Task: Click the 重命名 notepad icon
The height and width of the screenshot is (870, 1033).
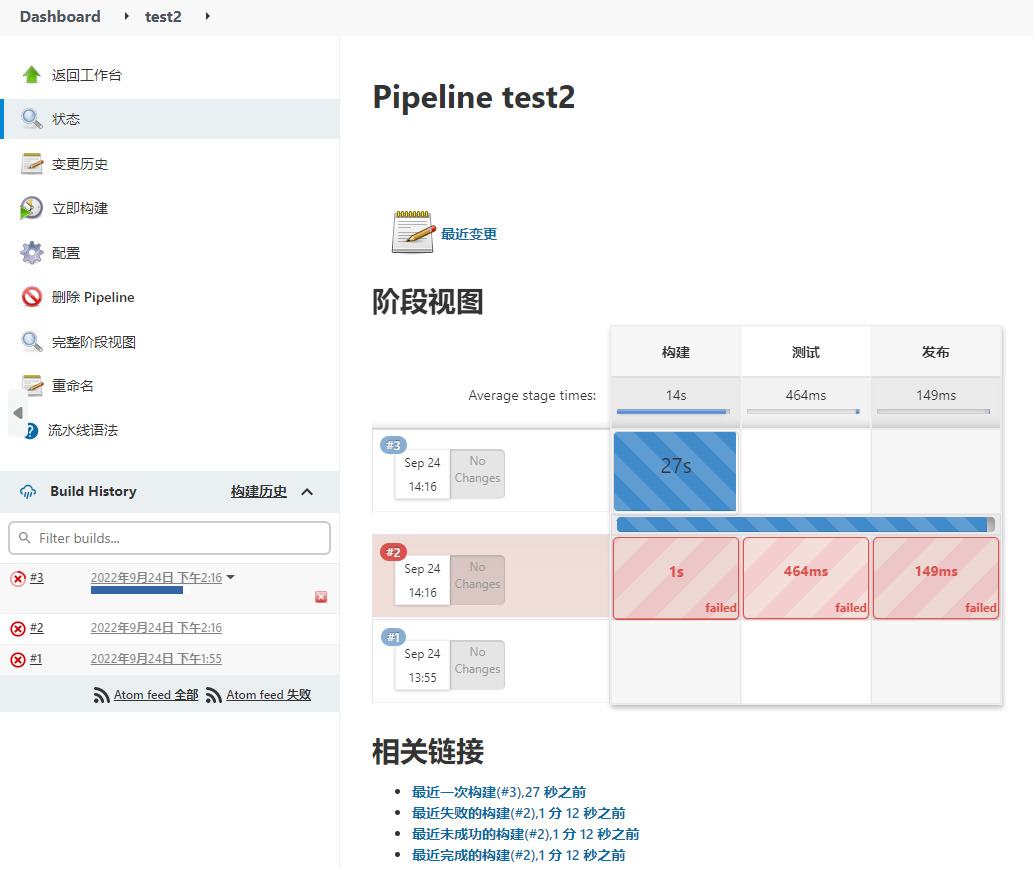Action: click(x=32, y=386)
